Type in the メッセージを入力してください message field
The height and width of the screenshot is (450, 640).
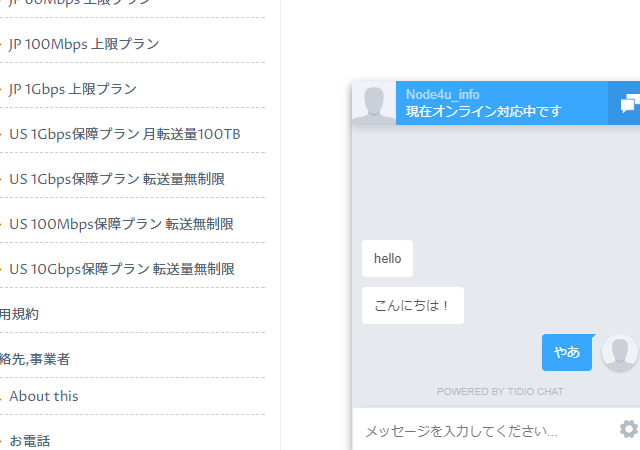(480, 431)
